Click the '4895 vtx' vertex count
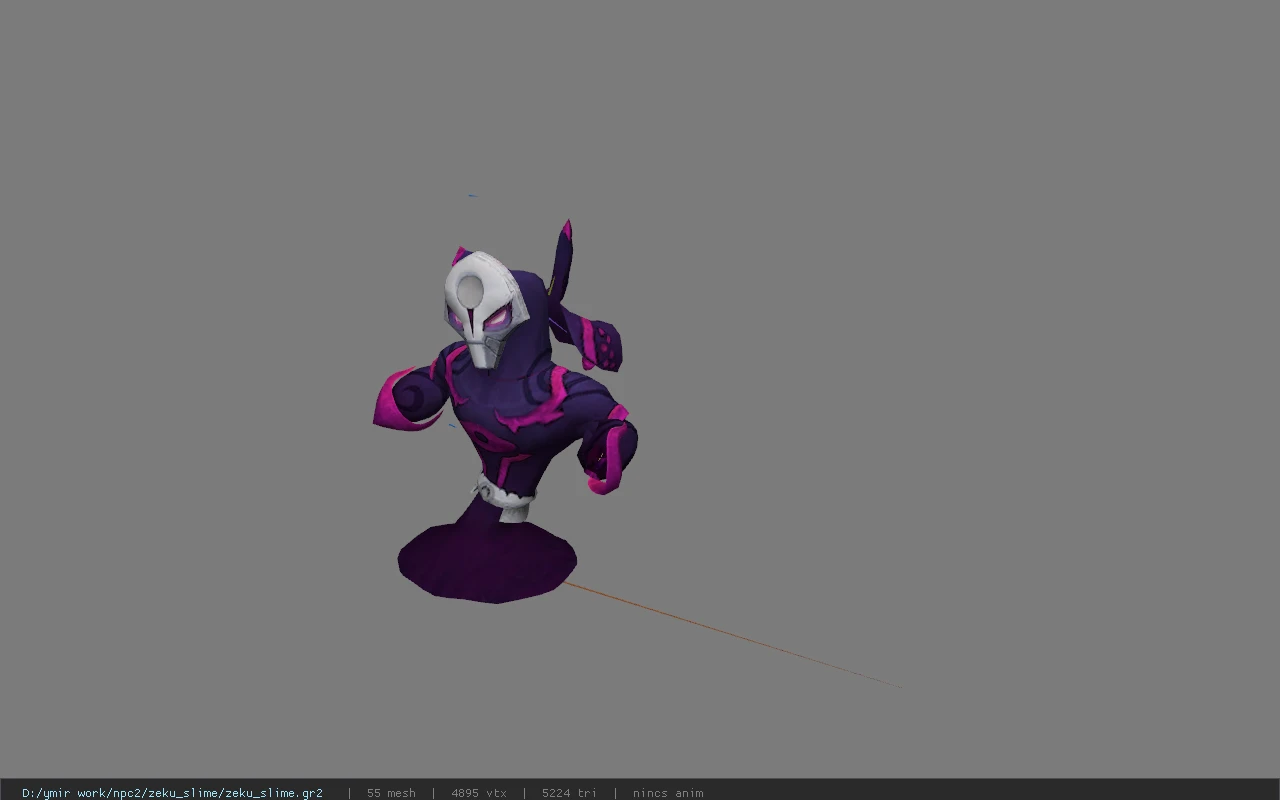The height and width of the screenshot is (800, 1280). click(479, 793)
